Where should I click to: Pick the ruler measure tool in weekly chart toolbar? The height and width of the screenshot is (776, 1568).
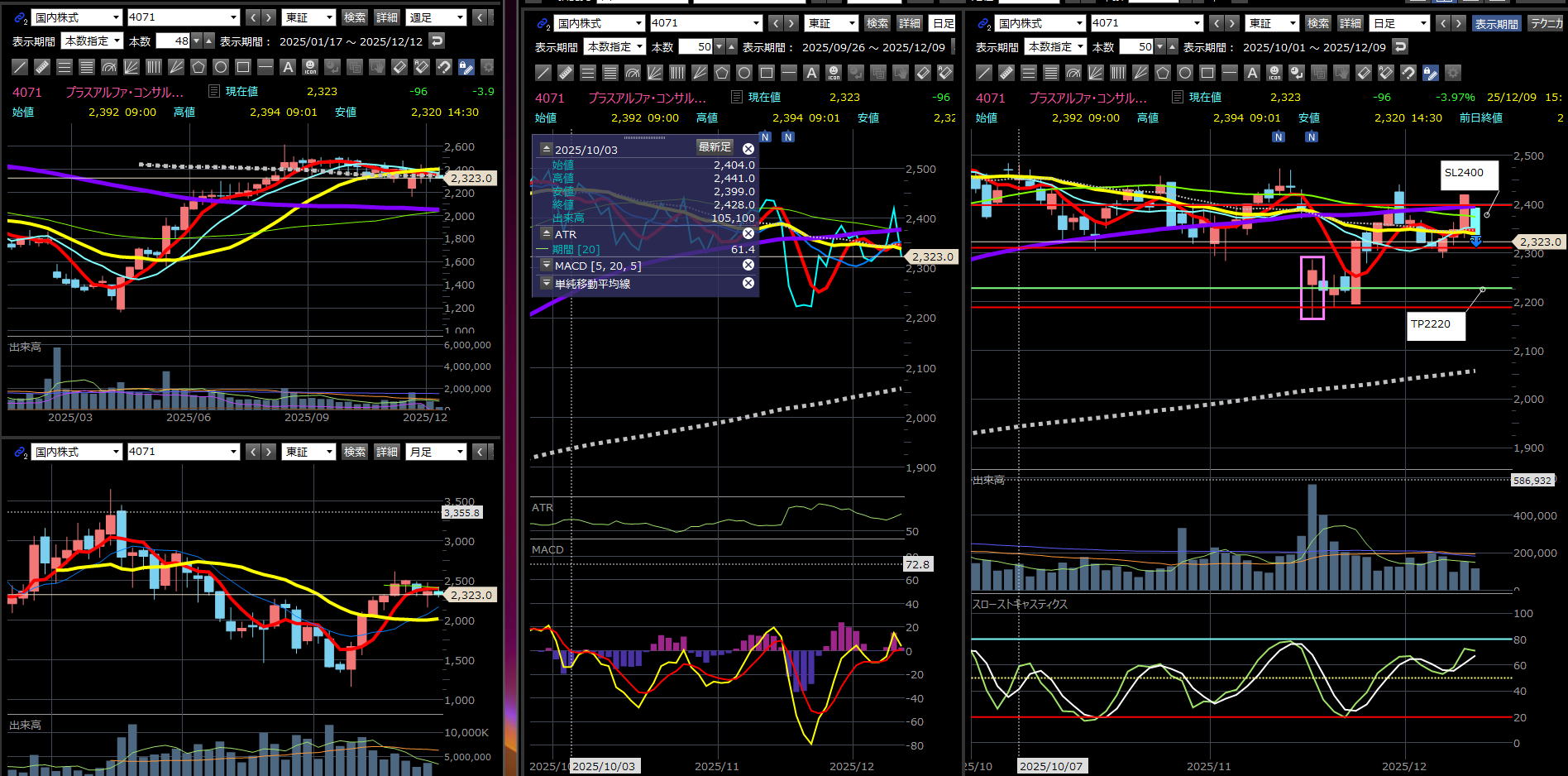tap(42, 67)
